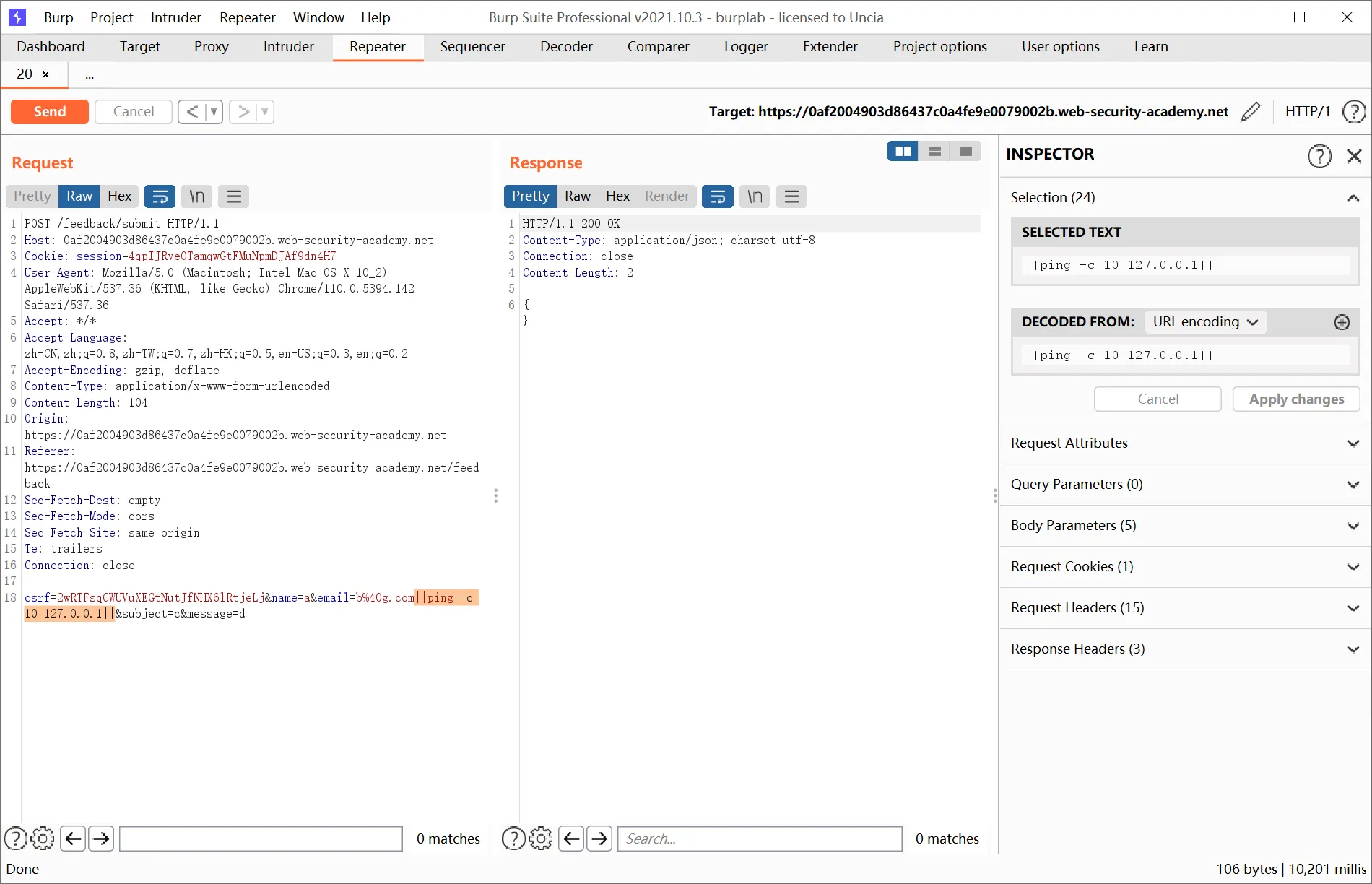The height and width of the screenshot is (884, 1372).
Task: Open Request search settings gear
Action: pyautogui.click(x=43, y=838)
